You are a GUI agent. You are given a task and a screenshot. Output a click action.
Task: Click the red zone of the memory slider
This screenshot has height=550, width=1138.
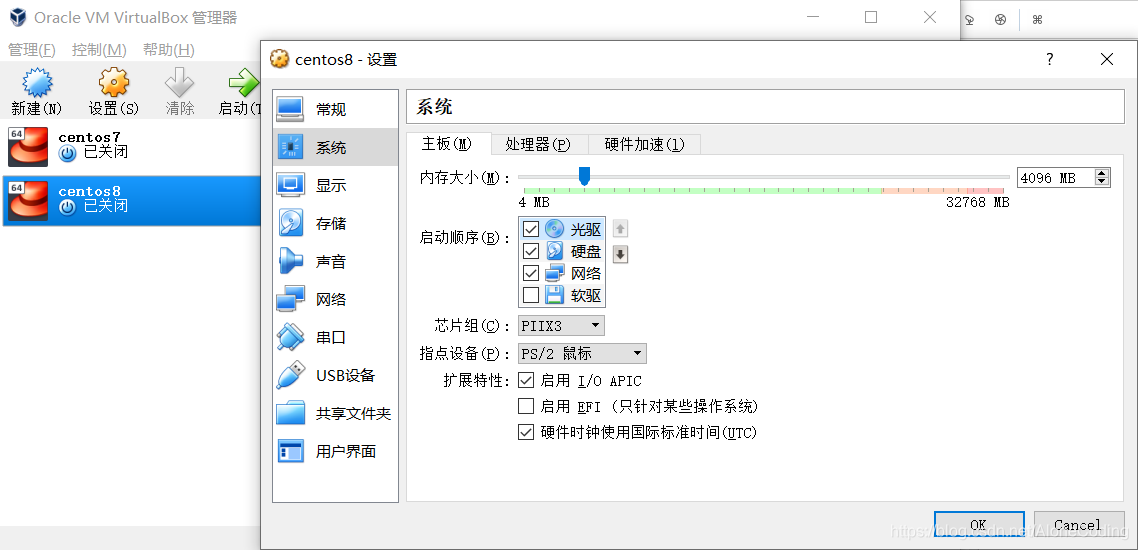point(986,190)
